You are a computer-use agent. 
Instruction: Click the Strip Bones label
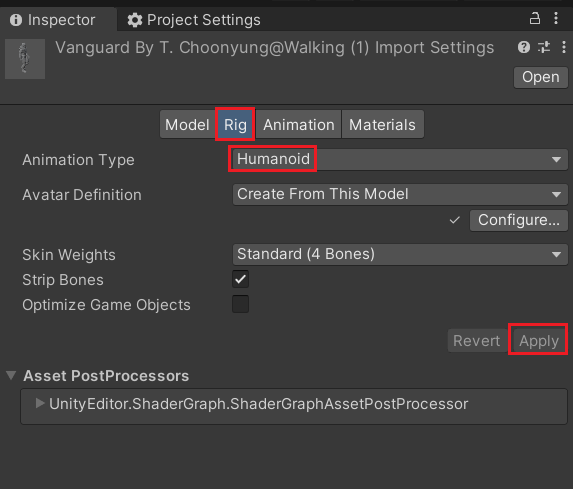[63, 280]
